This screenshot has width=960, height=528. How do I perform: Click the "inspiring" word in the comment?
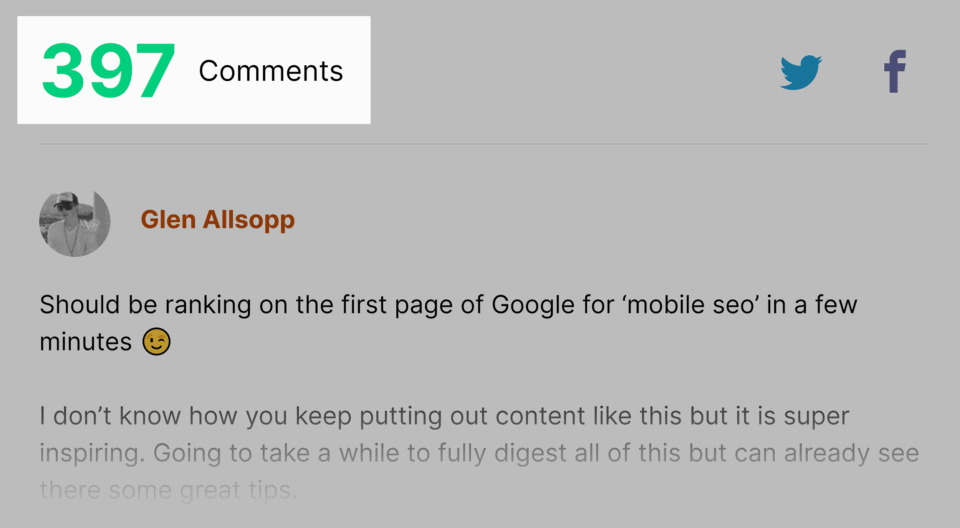(92, 453)
